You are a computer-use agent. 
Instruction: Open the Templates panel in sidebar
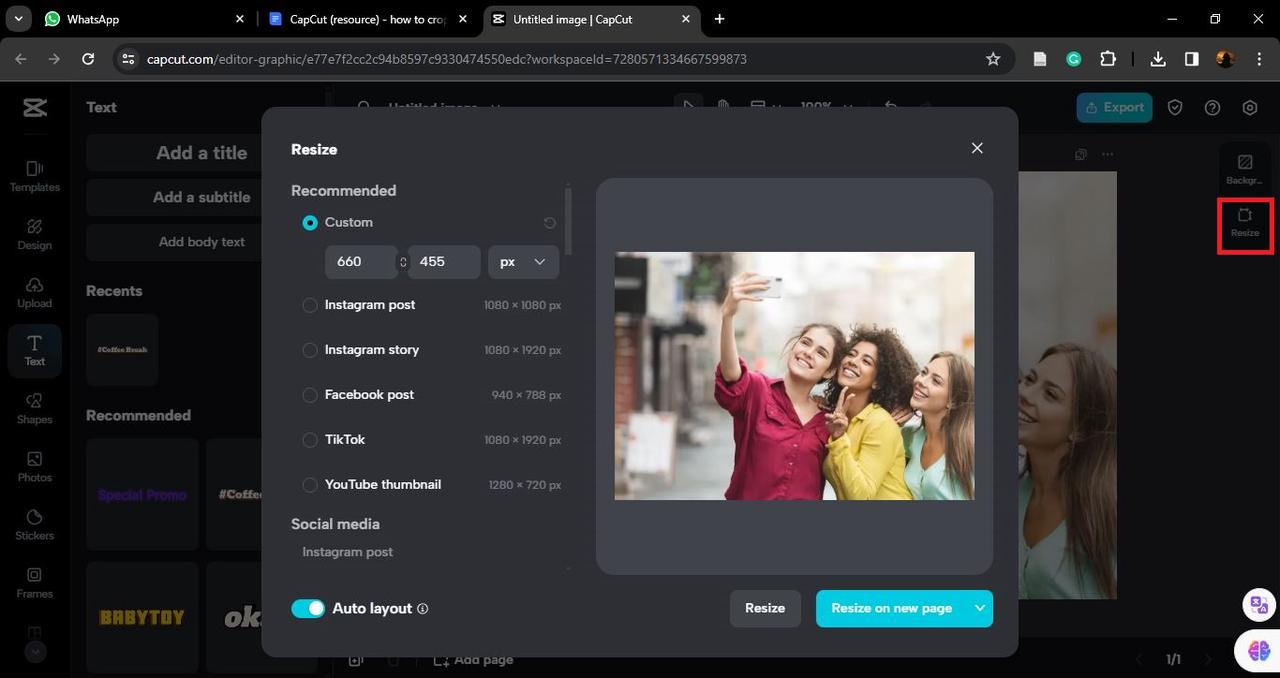tap(35, 176)
